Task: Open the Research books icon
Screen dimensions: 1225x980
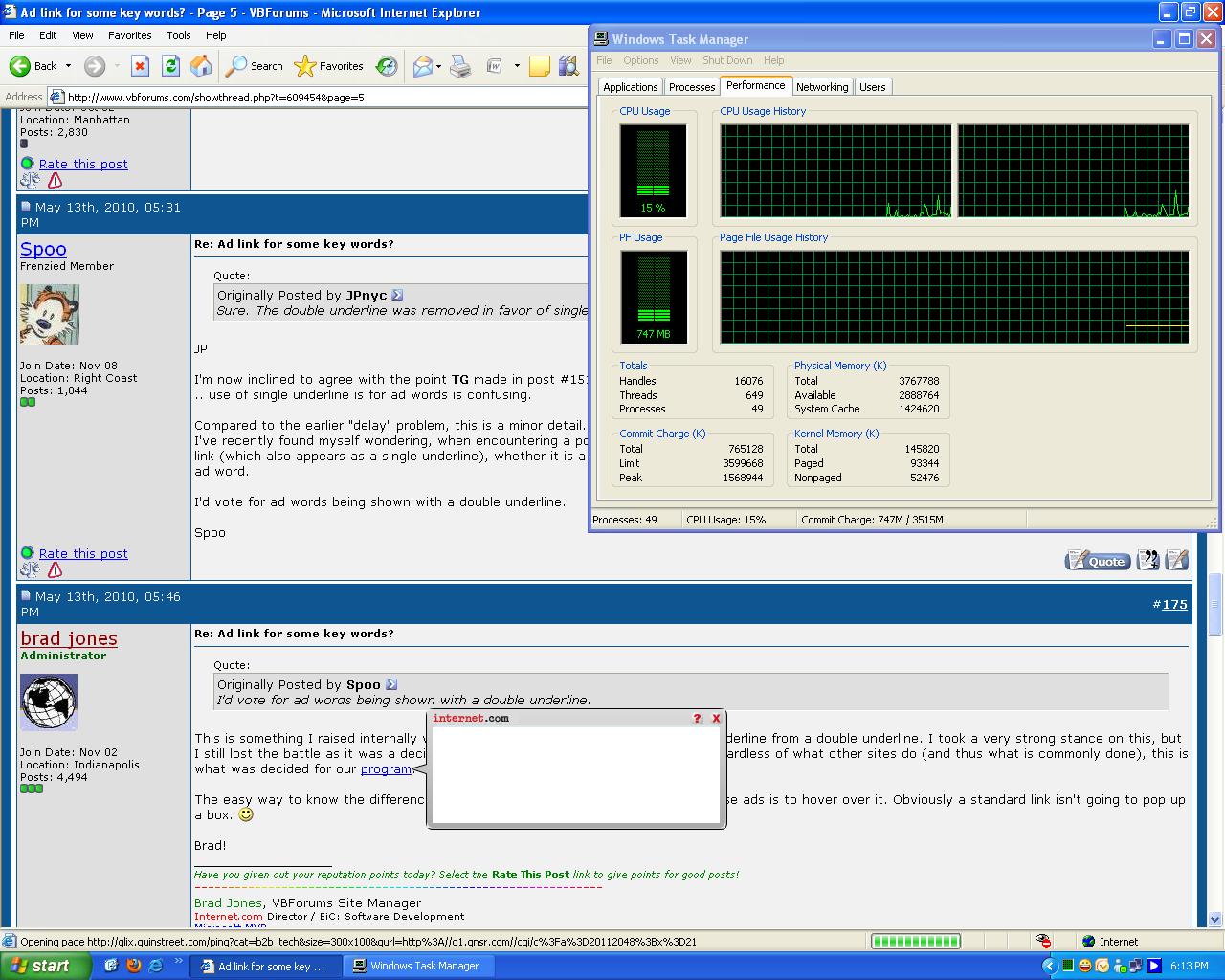Action: coord(568,66)
